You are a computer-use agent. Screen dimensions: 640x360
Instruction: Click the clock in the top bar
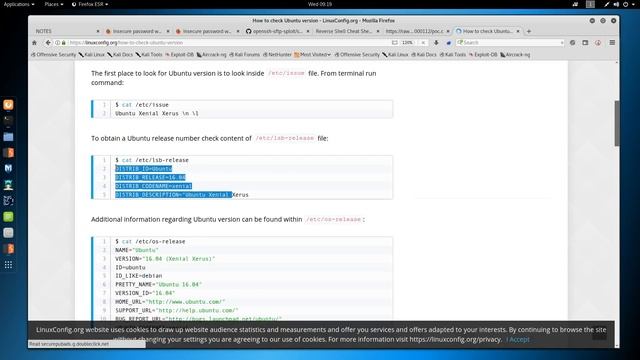click(320, 4)
